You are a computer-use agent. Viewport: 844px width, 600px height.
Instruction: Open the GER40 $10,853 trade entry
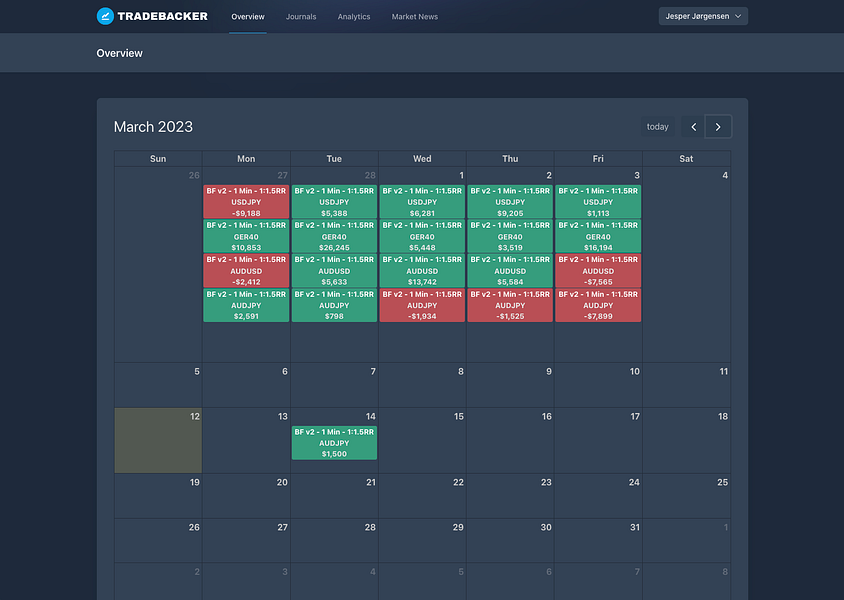(x=246, y=236)
